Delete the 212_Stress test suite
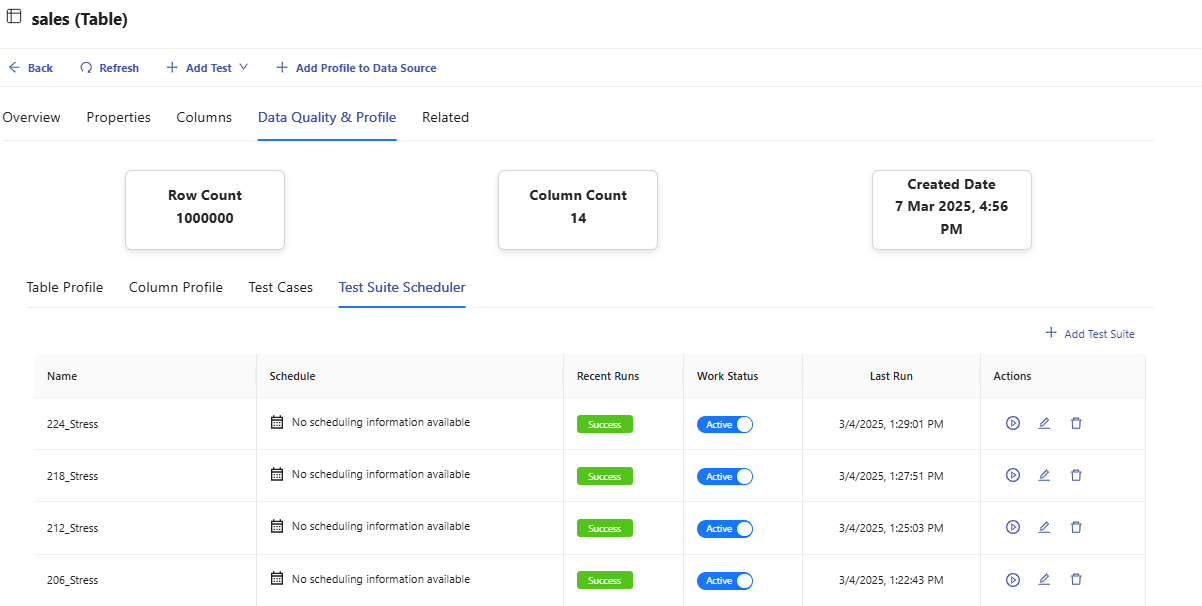The image size is (1202, 606). 1076,527
